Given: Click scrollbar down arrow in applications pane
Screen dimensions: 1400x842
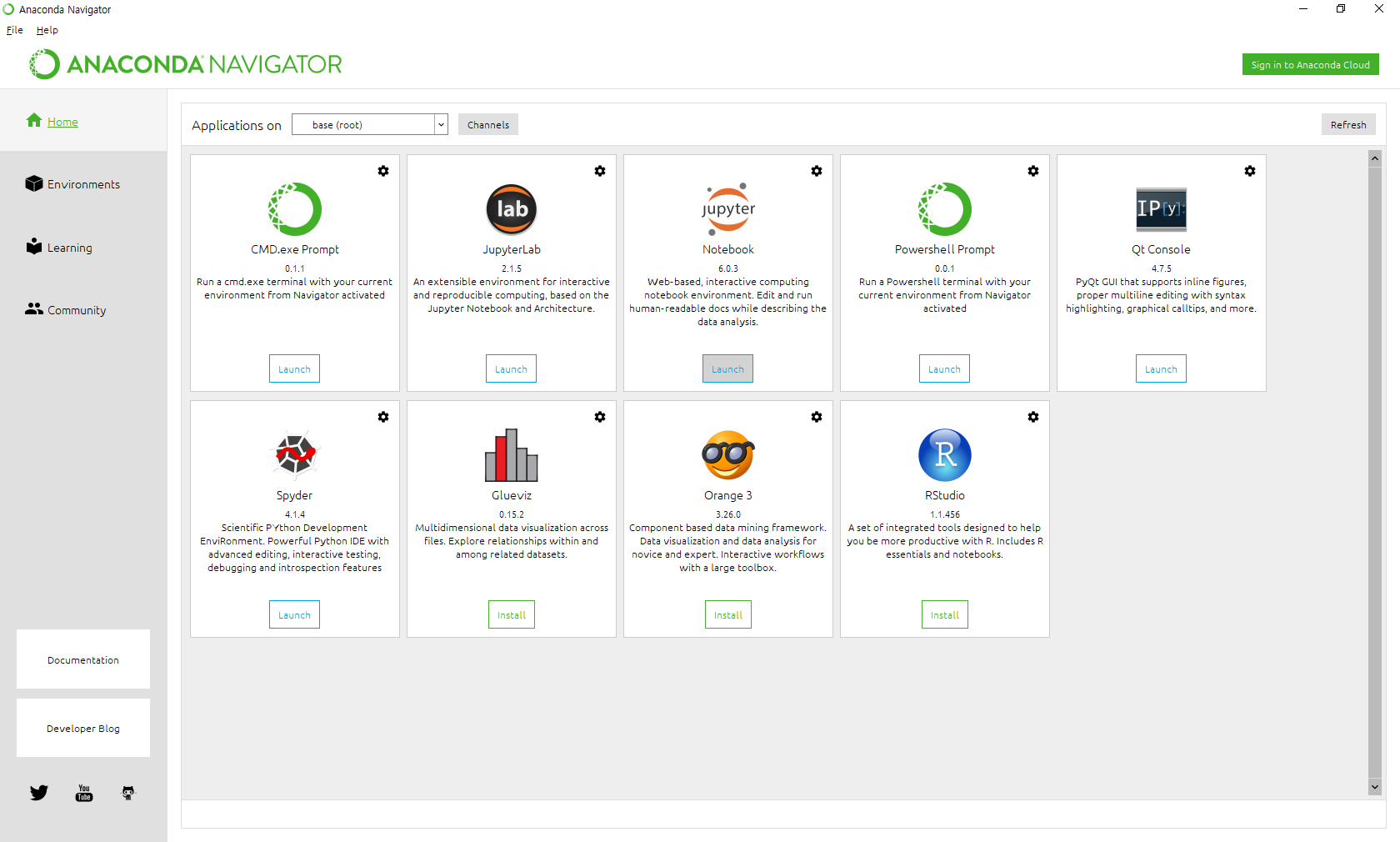Looking at the screenshot, I should click(1375, 787).
